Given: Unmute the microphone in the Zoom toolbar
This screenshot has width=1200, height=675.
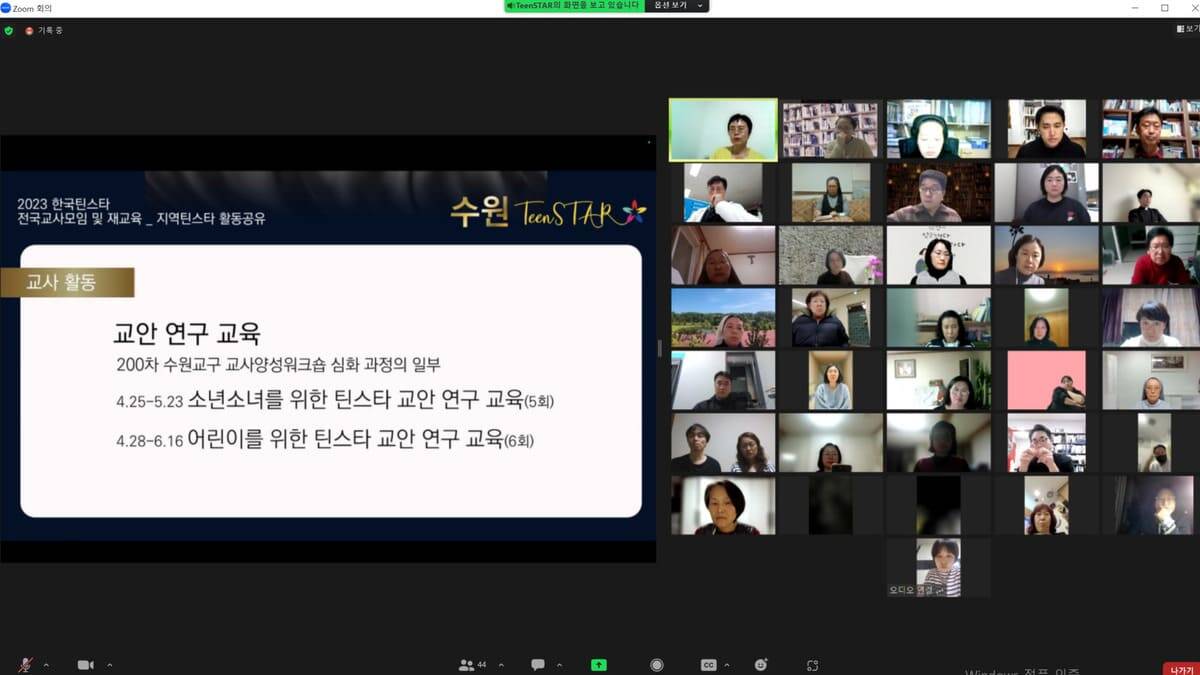Looking at the screenshot, I should 25,665.
